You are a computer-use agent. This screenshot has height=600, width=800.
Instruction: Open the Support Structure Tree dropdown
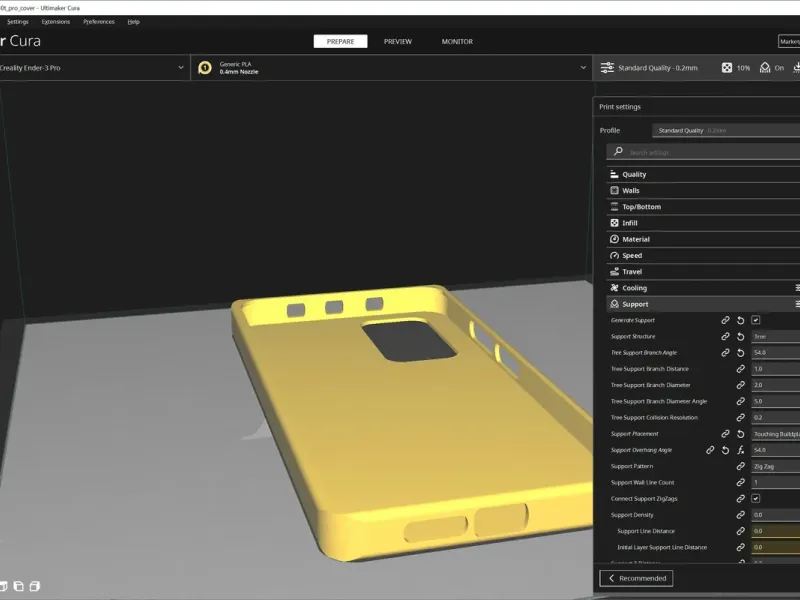(776, 337)
